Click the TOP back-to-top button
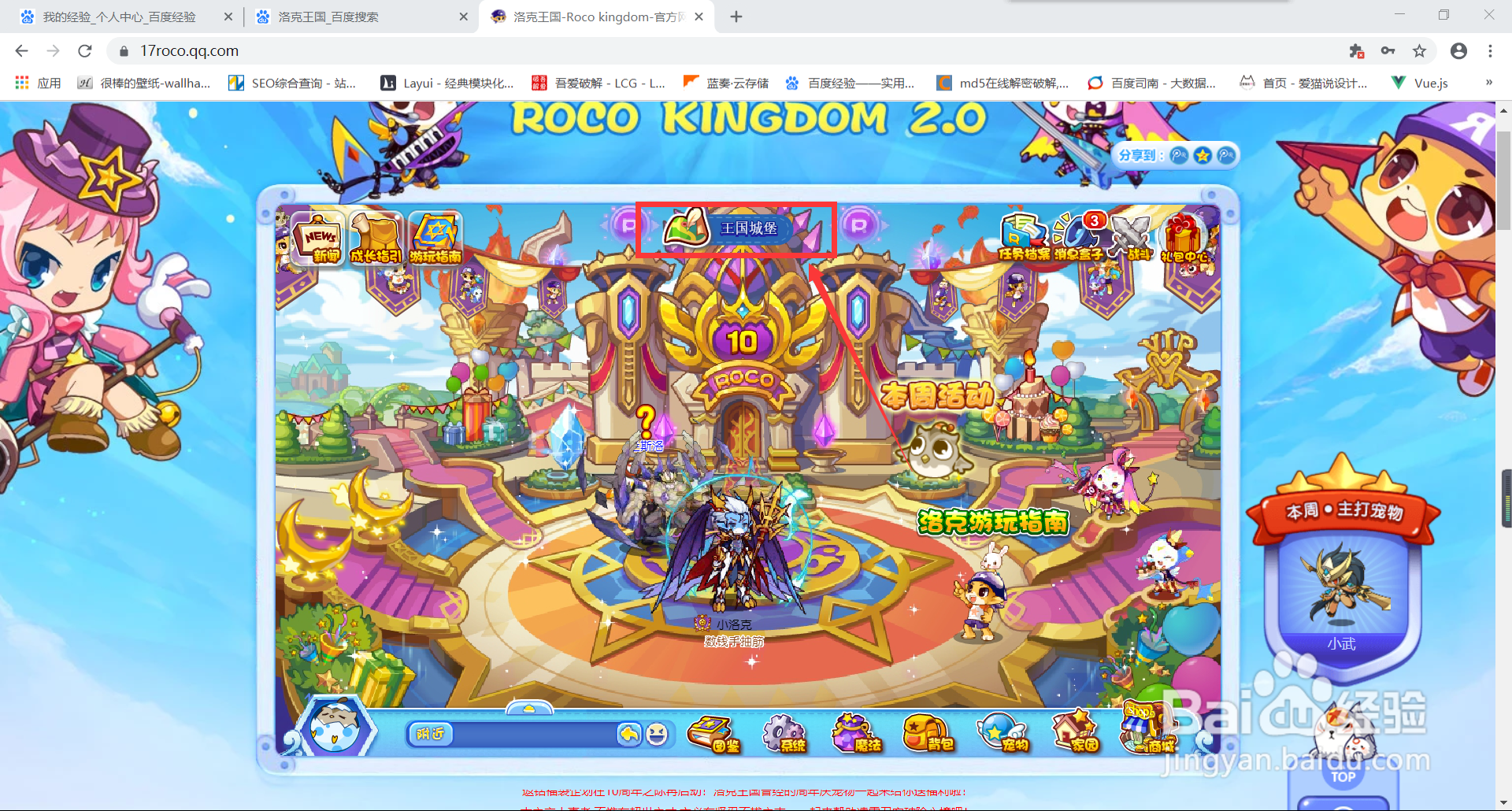 click(1343, 777)
